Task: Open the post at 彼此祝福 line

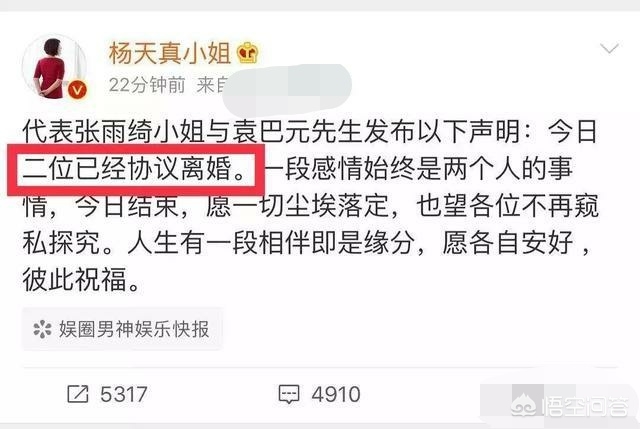Action: 82,280
